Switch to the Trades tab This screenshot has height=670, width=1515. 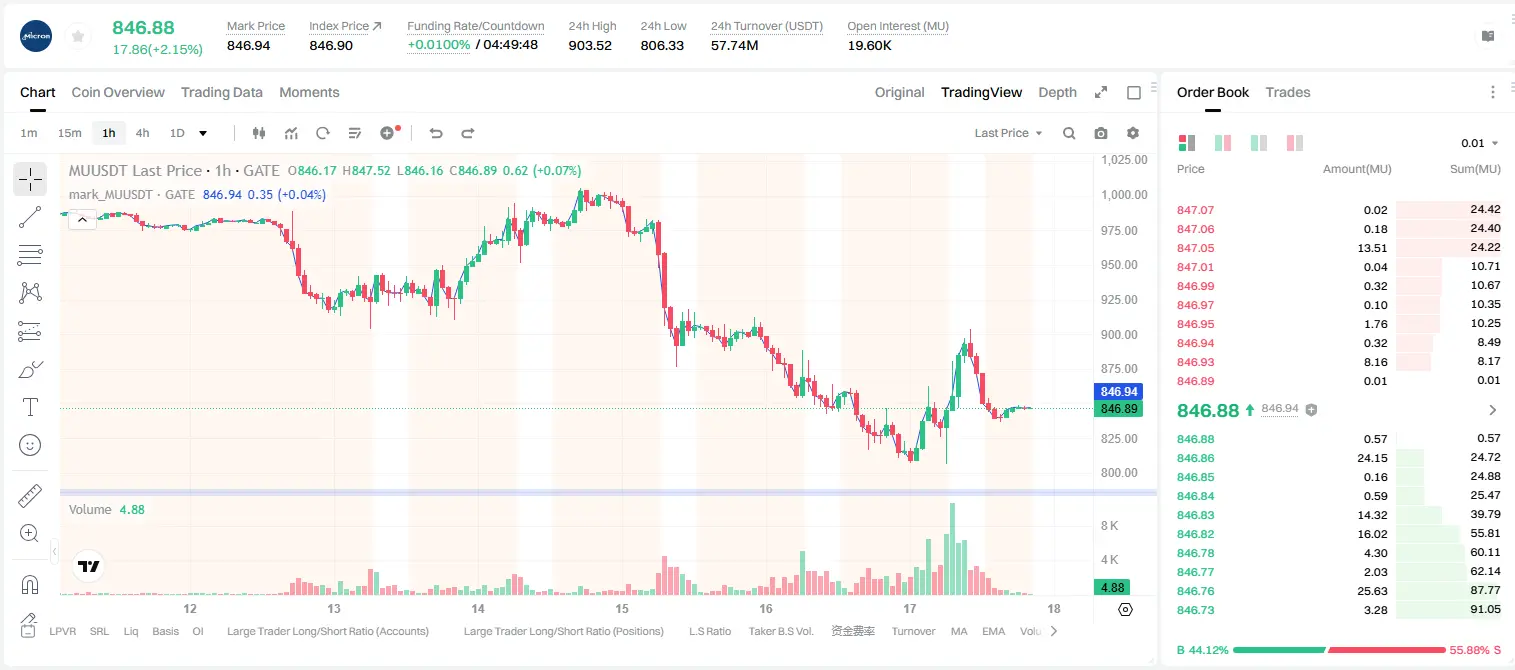(1288, 92)
